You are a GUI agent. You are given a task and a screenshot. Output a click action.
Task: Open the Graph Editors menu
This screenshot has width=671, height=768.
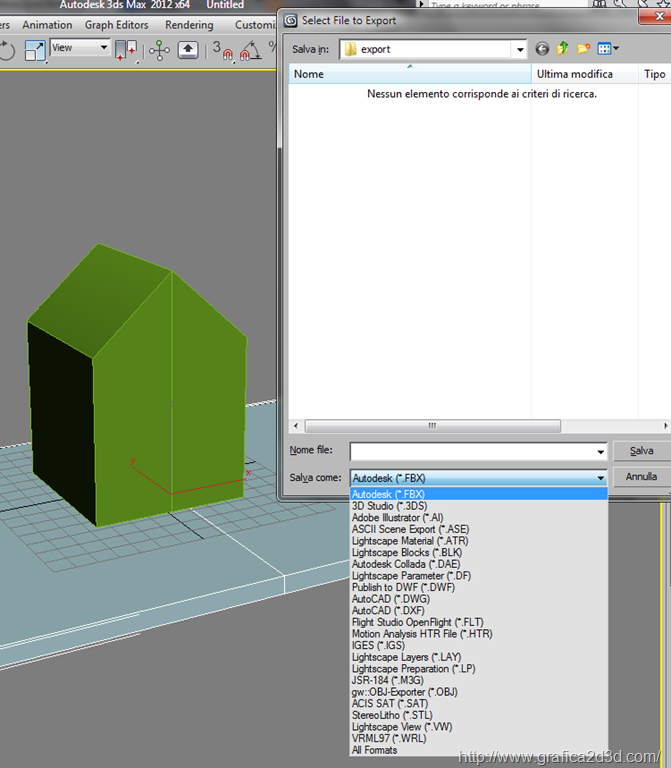(x=116, y=25)
